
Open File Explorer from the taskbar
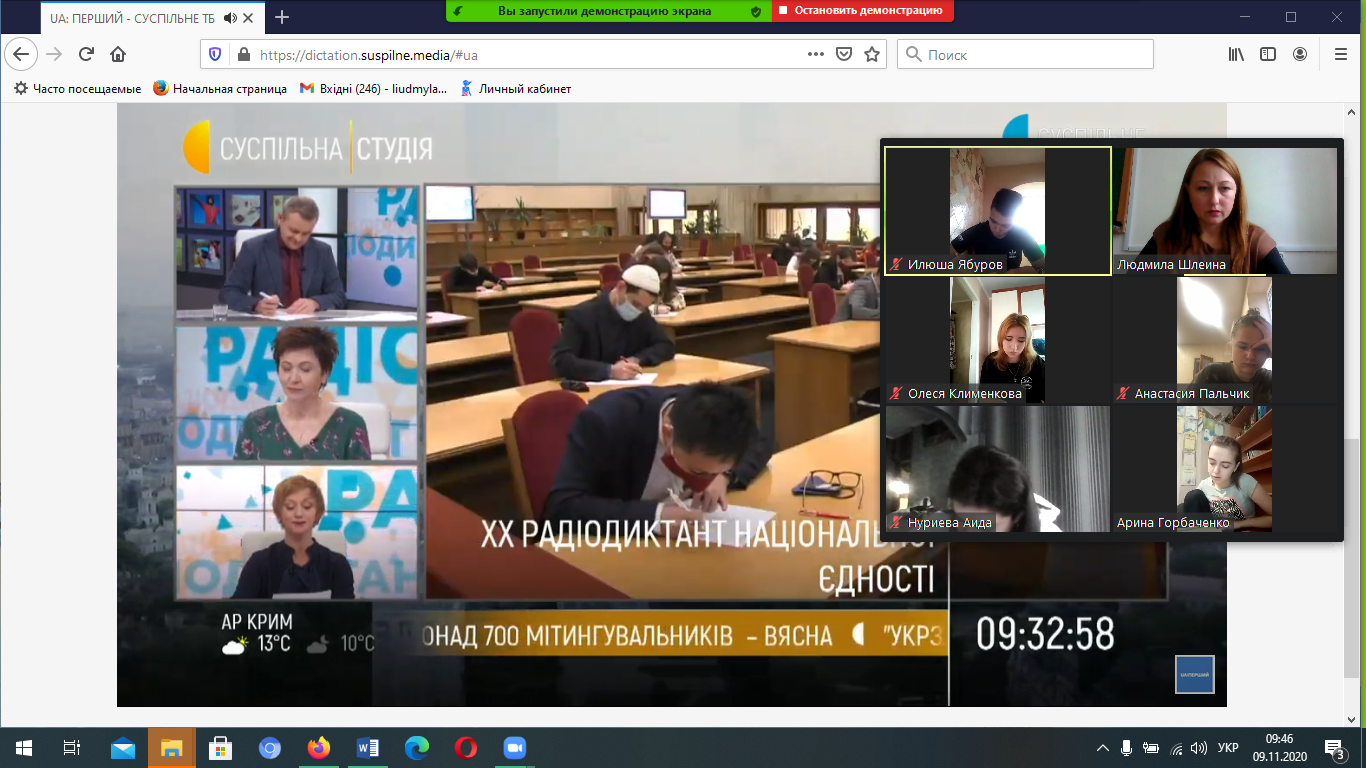(171, 748)
